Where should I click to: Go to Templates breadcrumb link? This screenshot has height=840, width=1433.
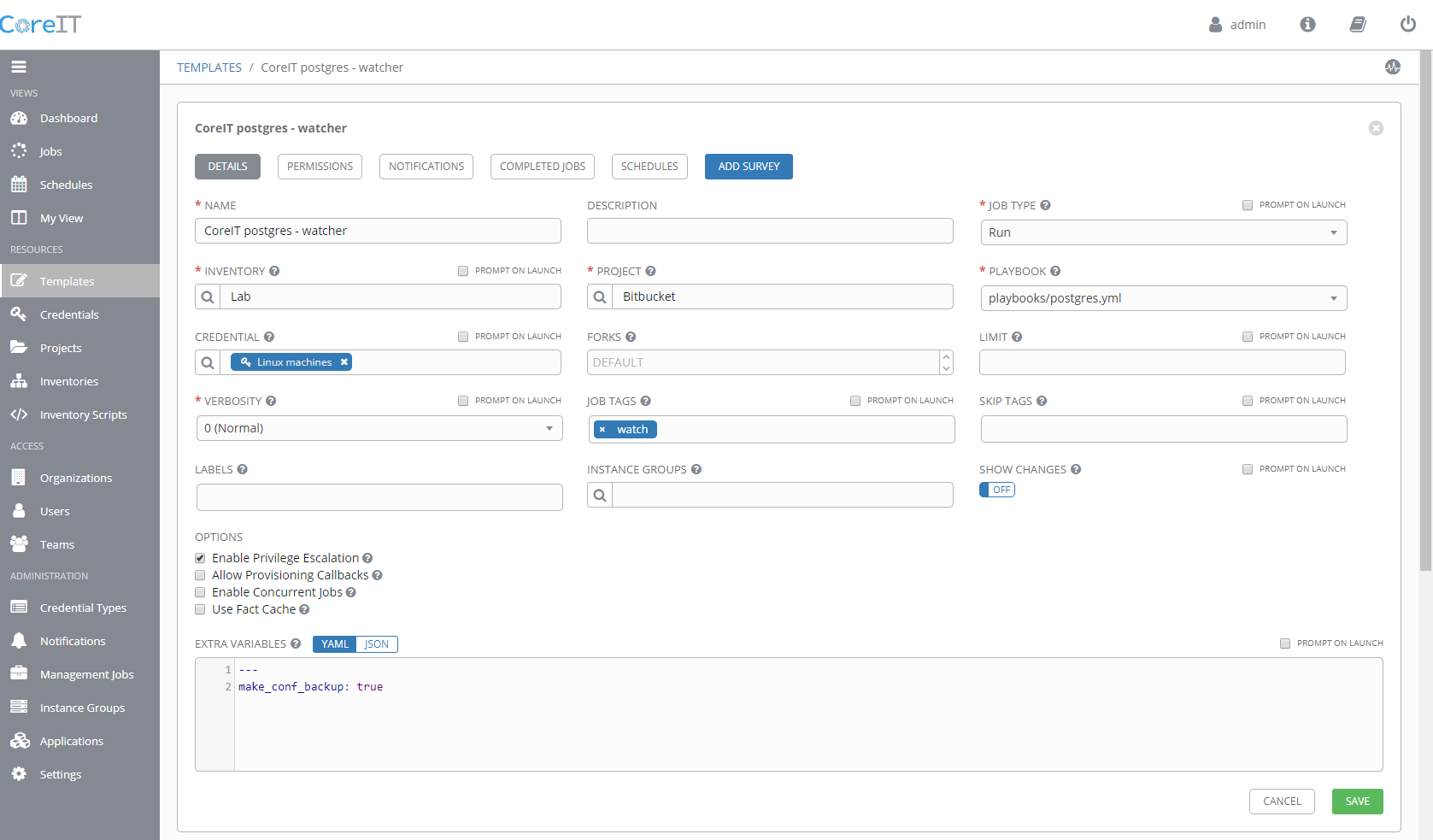(209, 68)
